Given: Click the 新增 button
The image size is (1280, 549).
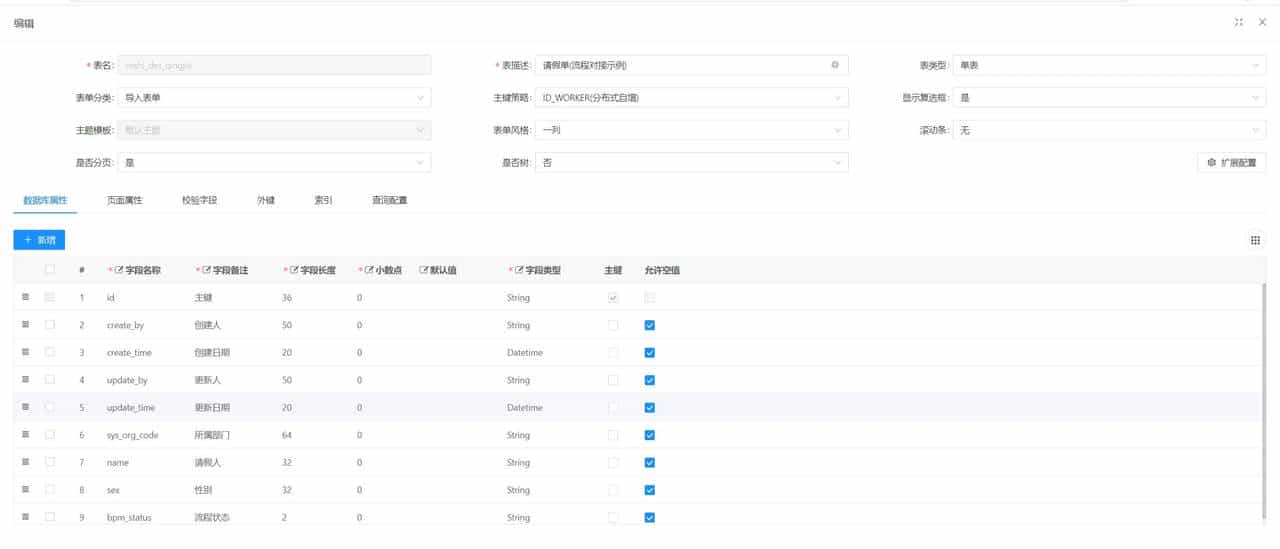Looking at the screenshot, I should [39, 240].
